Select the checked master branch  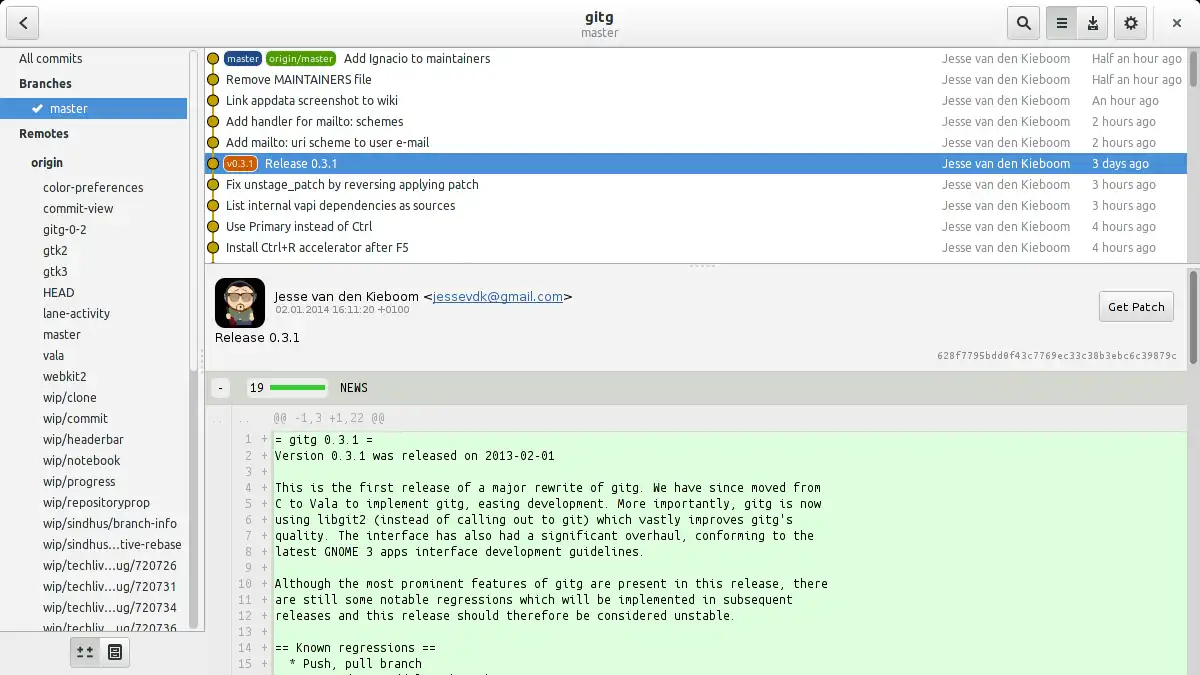[94, 108]
